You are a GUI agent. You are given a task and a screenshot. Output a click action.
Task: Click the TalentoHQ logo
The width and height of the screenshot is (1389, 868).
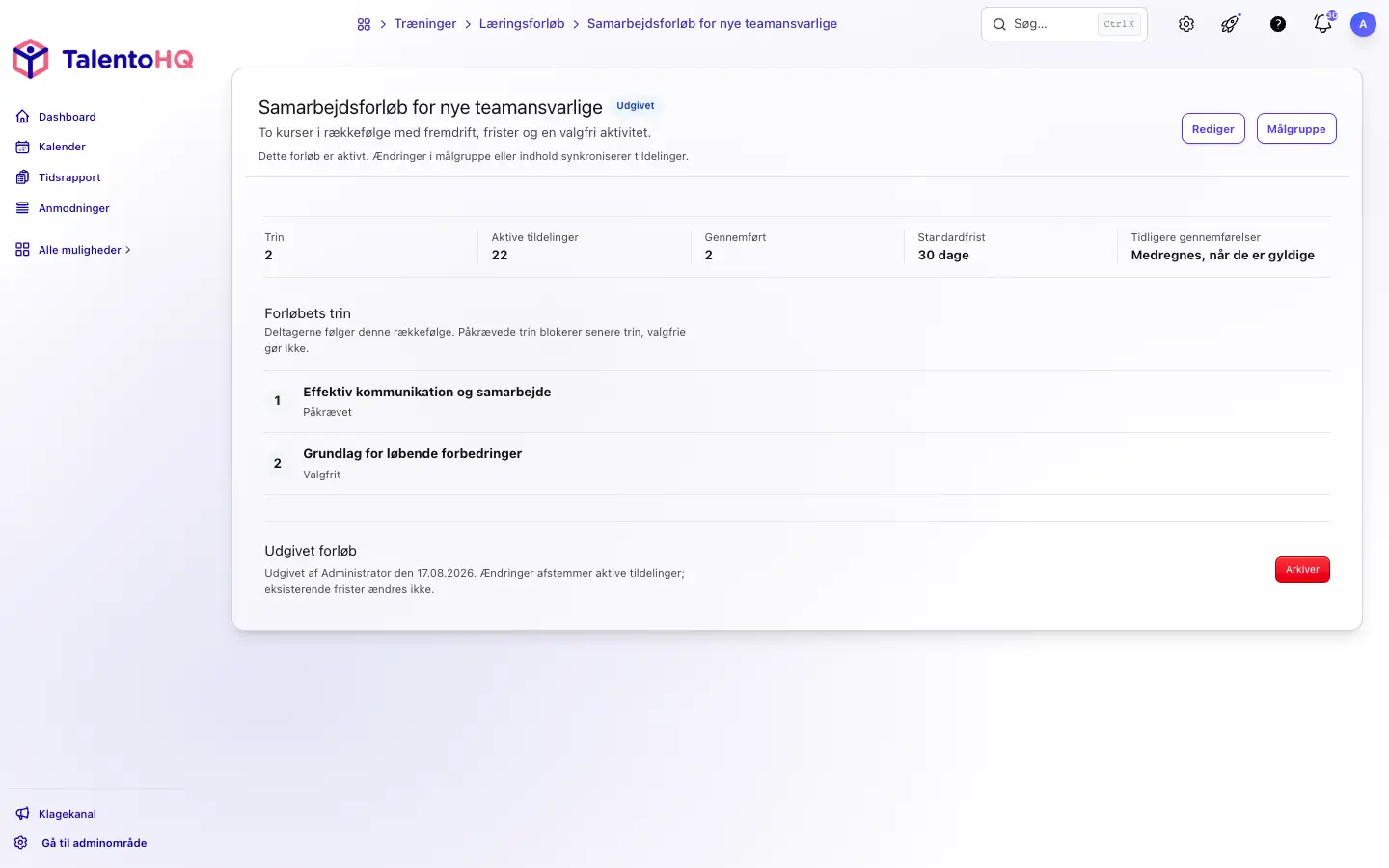[102, 60]
